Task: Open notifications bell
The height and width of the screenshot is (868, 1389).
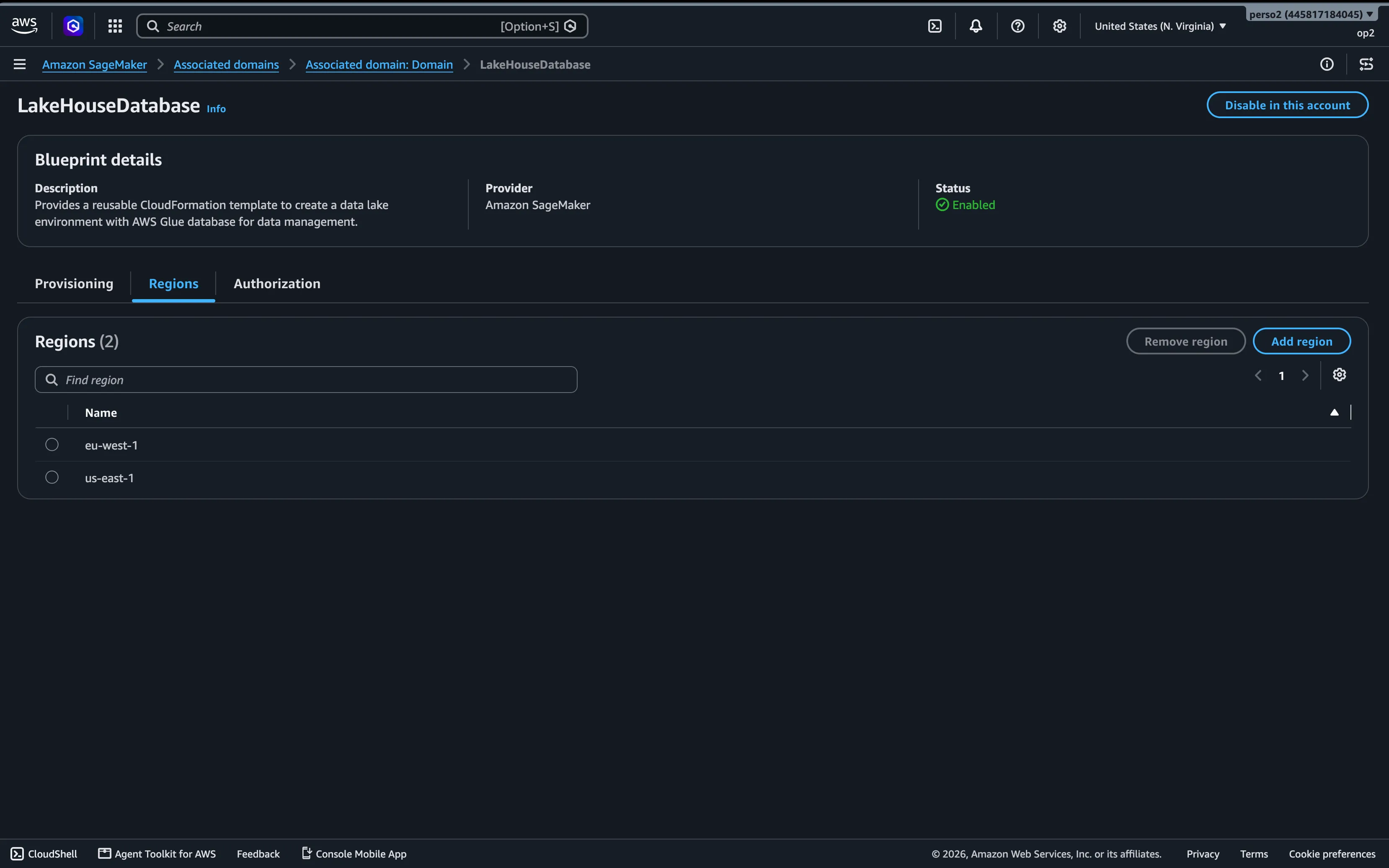Action: click(x=976, y=26)
